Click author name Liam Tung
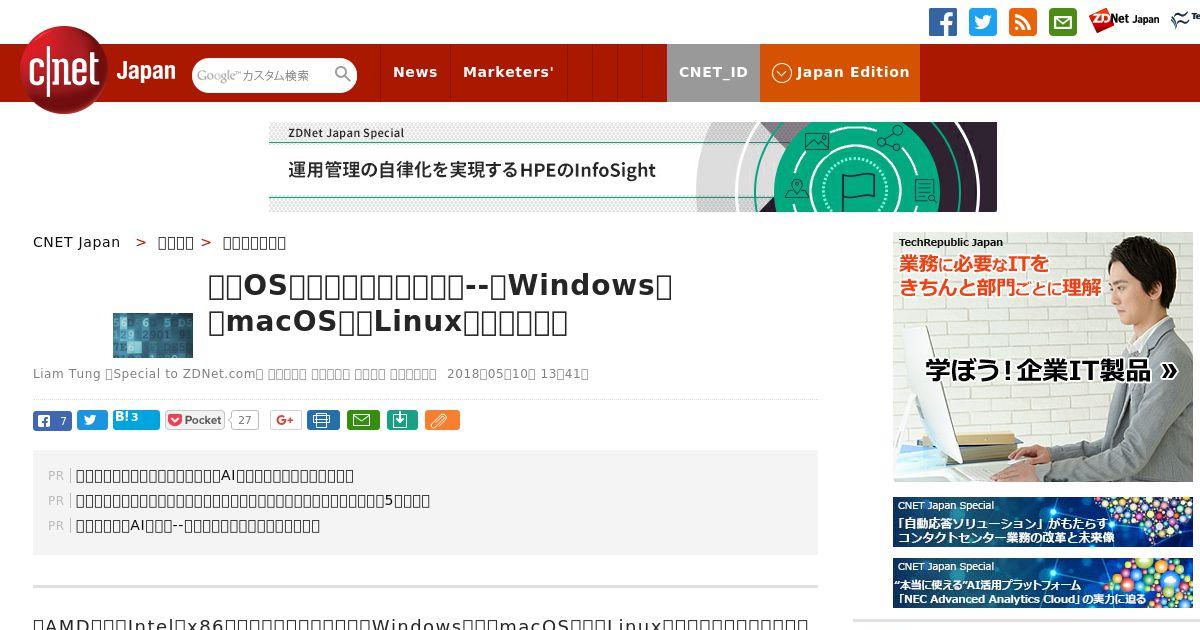 point(67,374)
